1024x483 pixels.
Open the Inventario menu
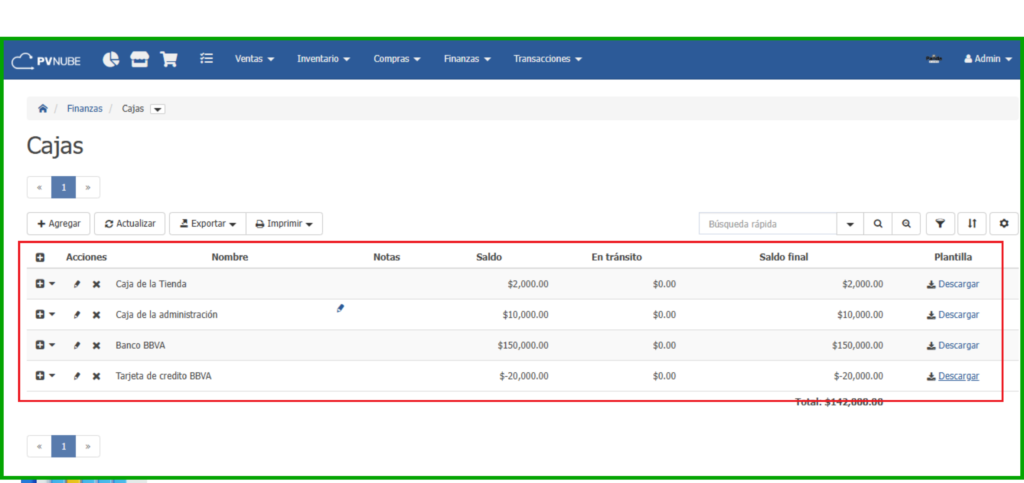pos(323,59)
